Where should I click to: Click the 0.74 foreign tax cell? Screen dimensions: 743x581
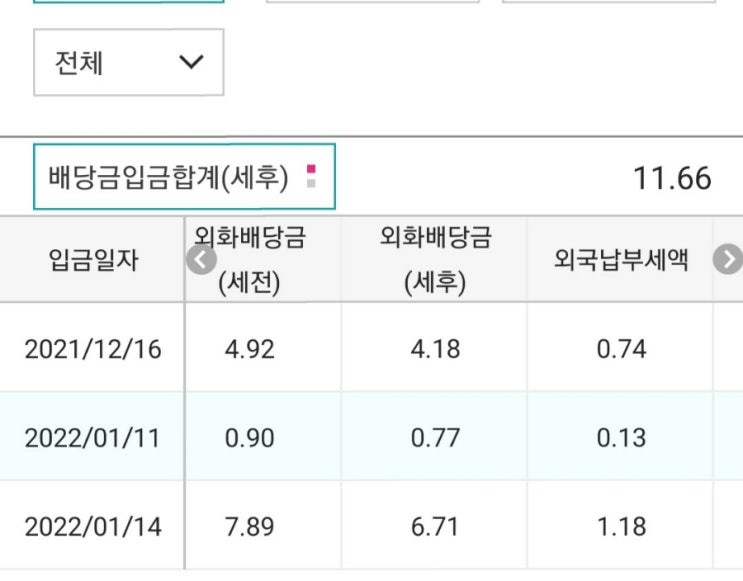pos(620,349)
